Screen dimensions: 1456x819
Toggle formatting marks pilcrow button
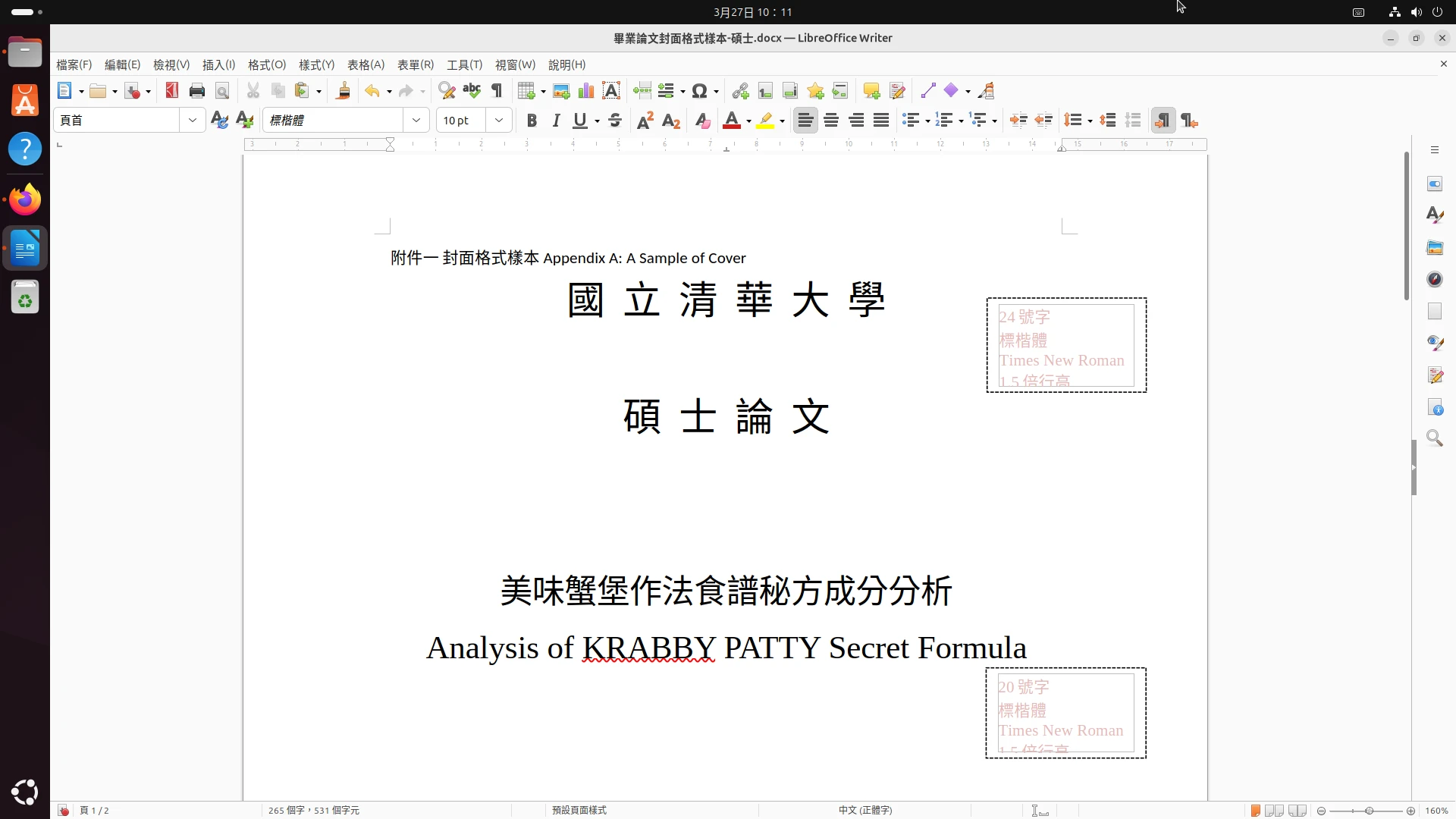click(497, 91)
